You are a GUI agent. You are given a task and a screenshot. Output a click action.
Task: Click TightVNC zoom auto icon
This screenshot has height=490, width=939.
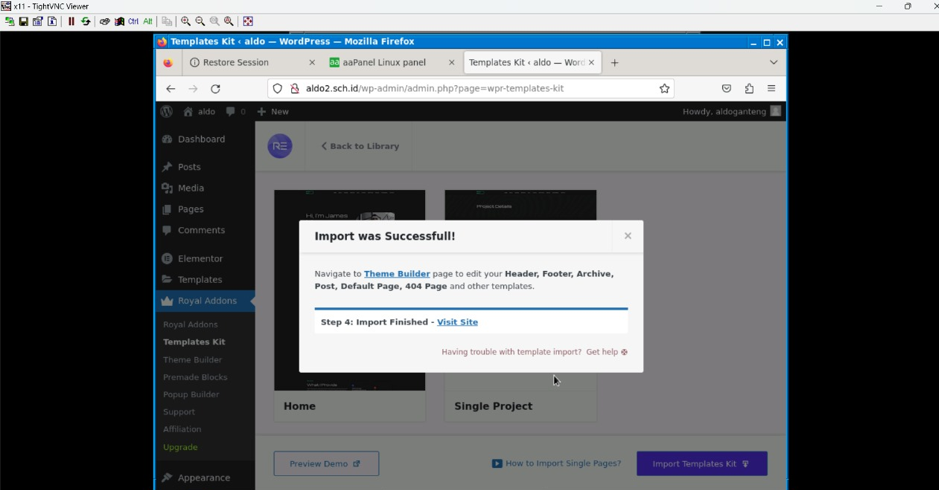(x=229, y=22)
